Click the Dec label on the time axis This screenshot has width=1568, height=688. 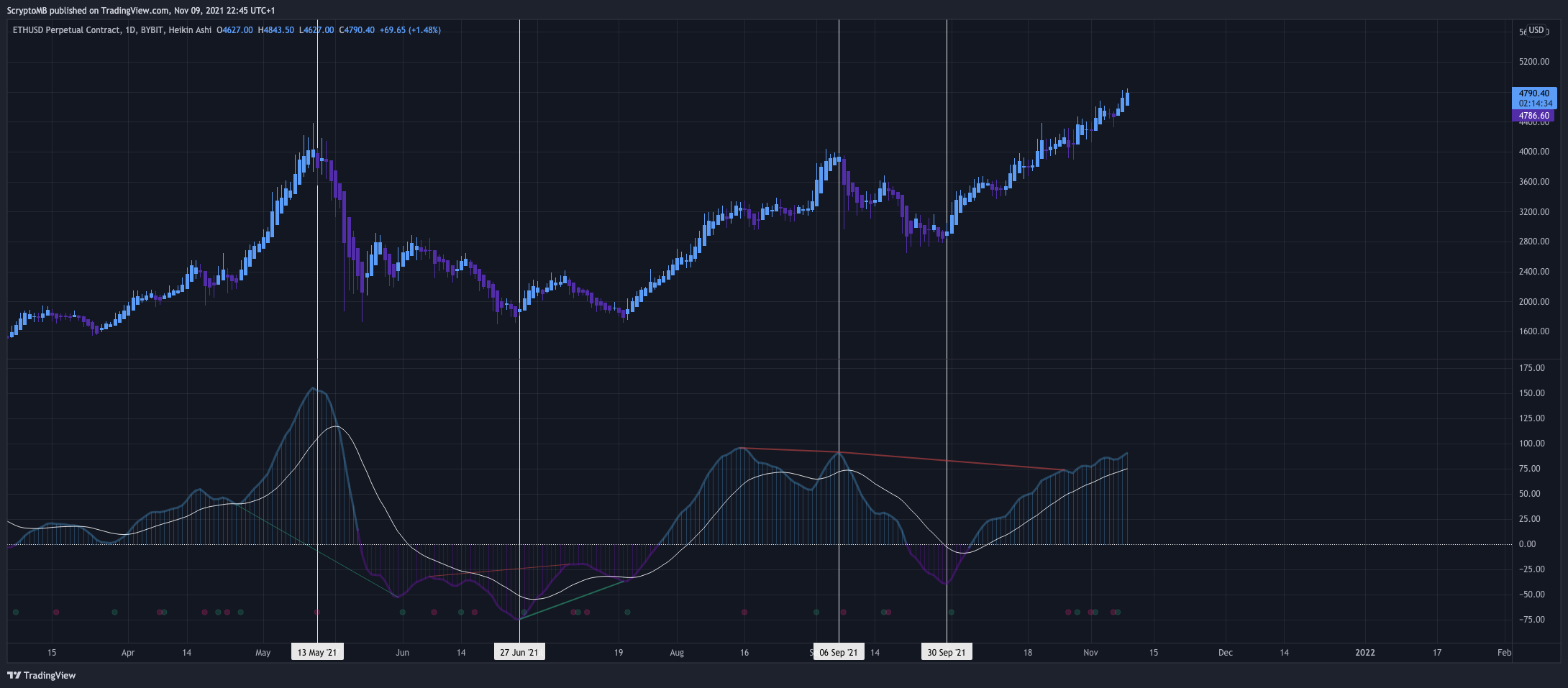coord(1226,653)
